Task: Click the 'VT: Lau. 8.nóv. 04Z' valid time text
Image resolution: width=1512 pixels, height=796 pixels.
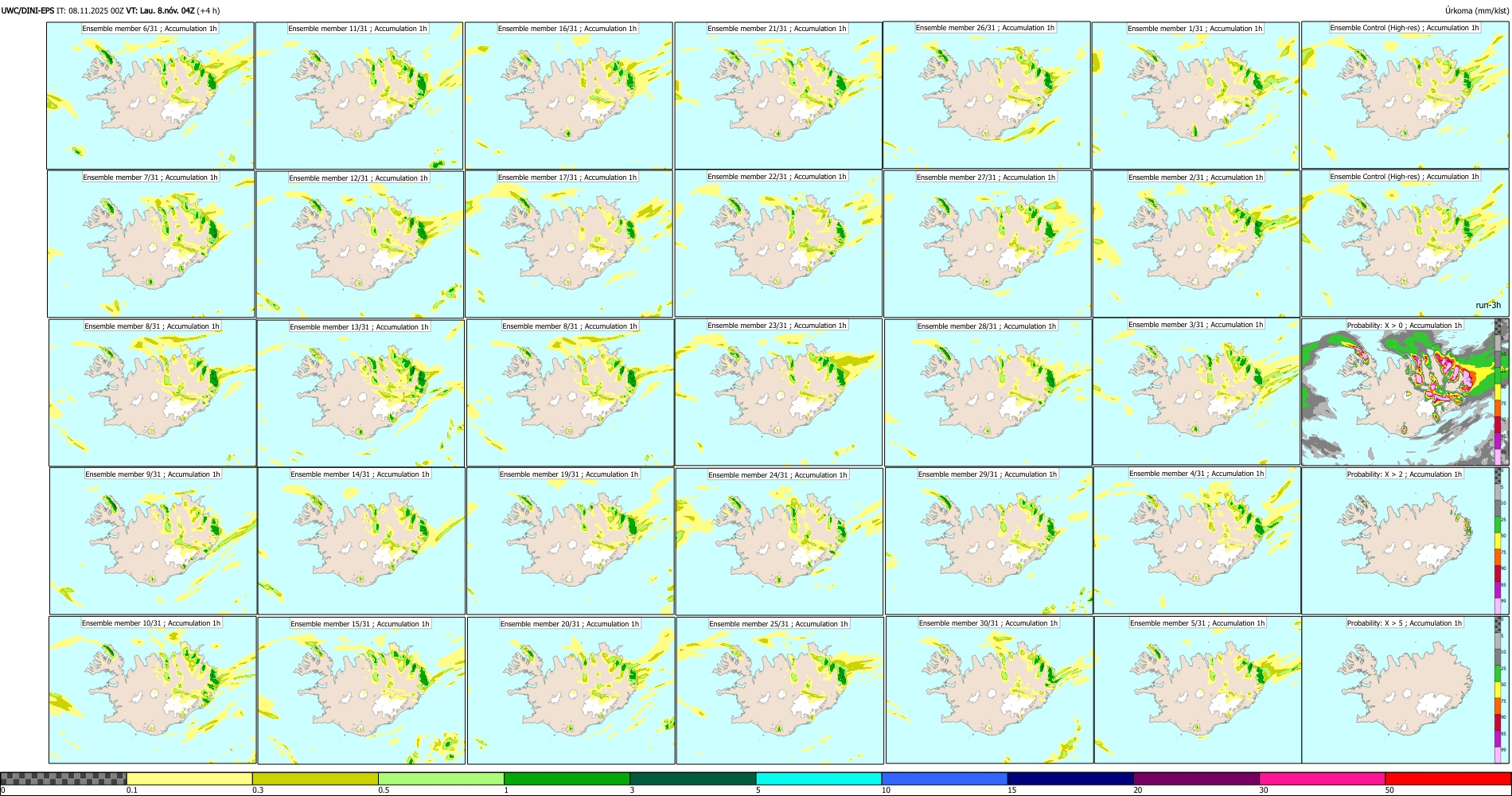Action: click(x=160, y=10)
